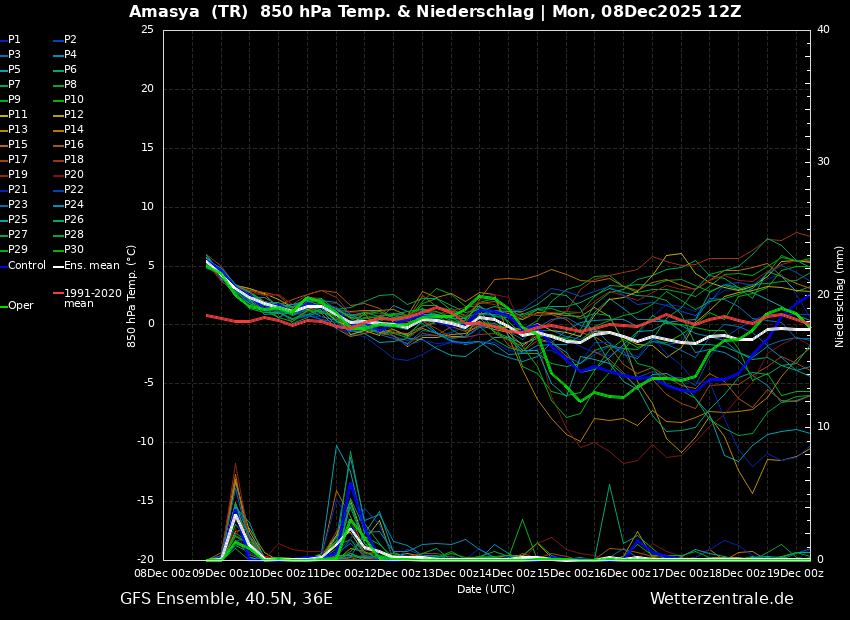Click the 25 temperature axis value
850x620 pixels.
click(147, 30)
